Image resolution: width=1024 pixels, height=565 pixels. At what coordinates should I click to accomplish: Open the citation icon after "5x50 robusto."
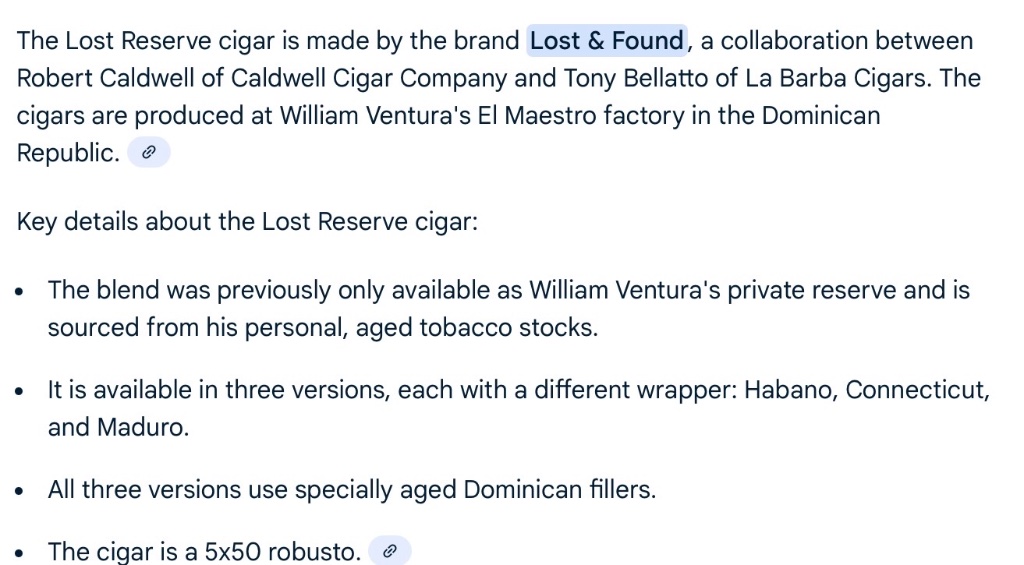(390, 551)
